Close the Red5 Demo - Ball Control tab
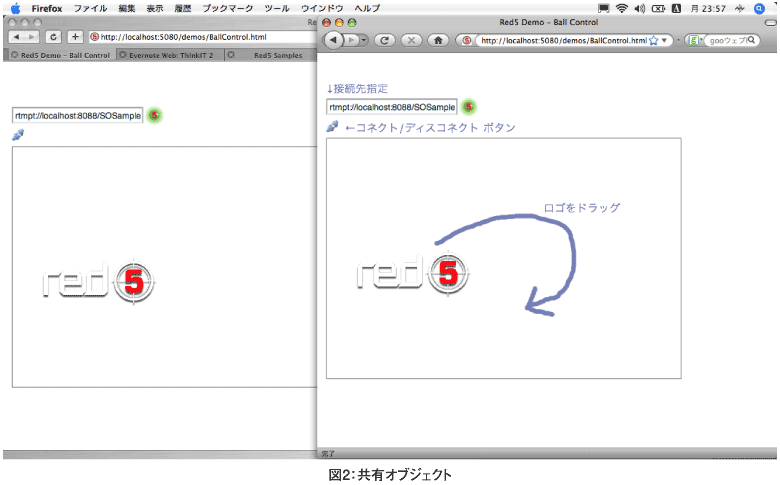 pyautogui.click(x=14, y=55)
